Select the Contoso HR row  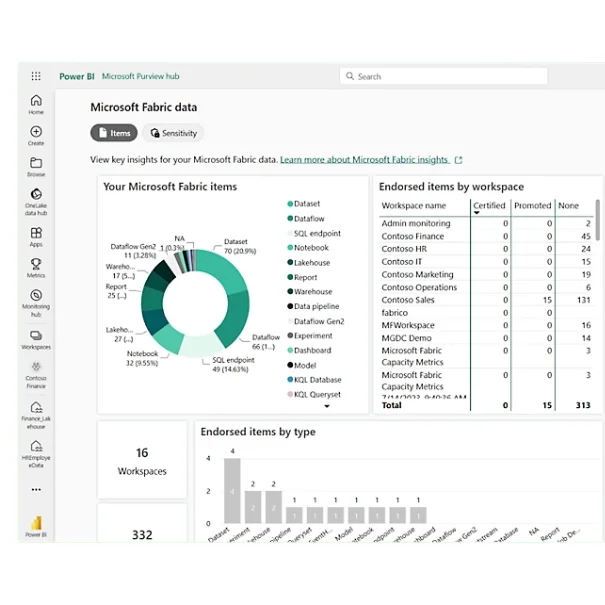486,249
